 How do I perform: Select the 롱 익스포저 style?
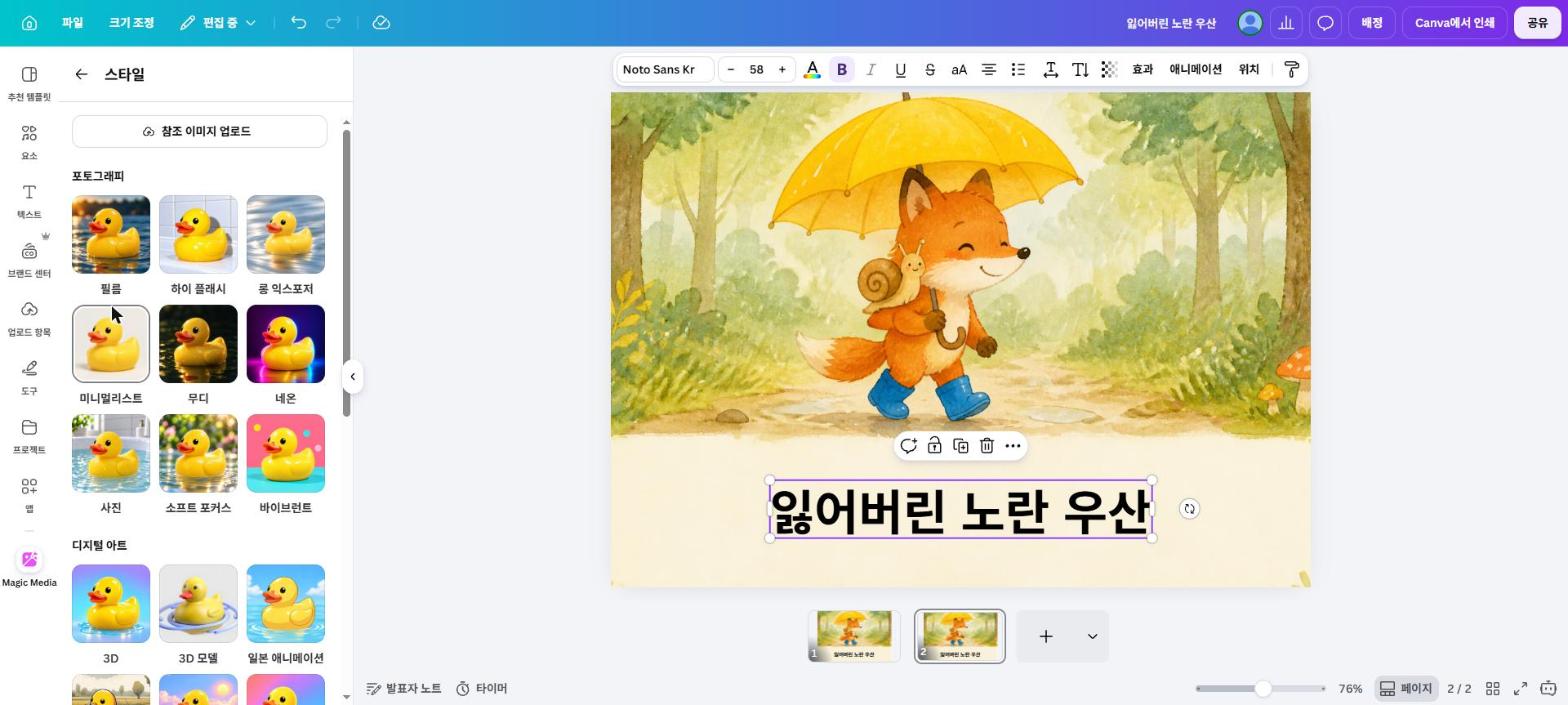[x=285, y=234]
